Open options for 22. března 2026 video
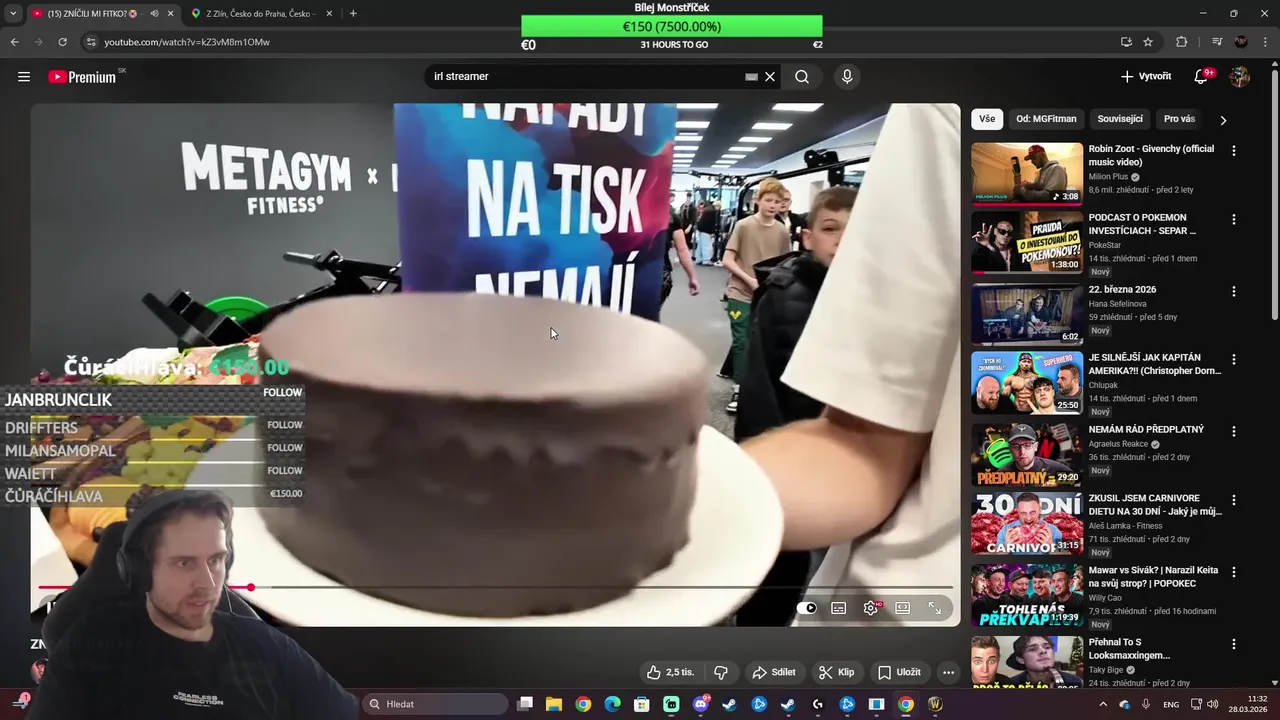 pos(1234,292)
